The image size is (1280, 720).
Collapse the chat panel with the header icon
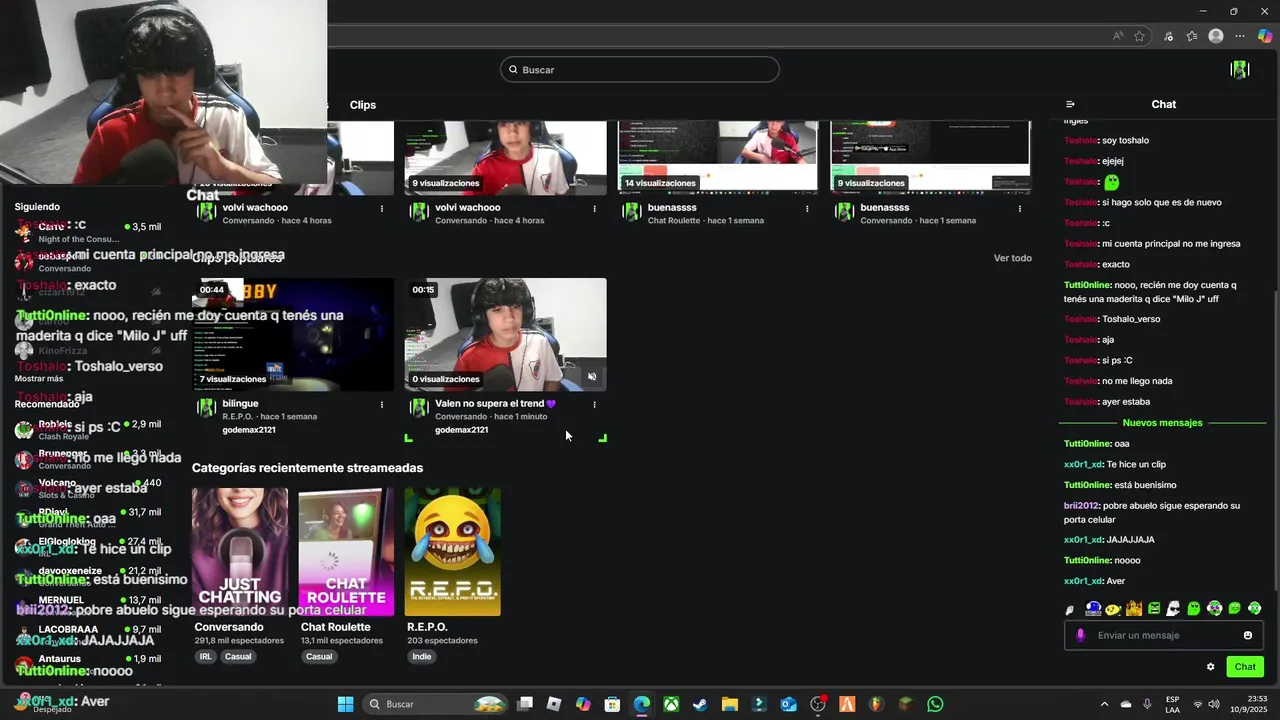click(x=1070, y=104)
